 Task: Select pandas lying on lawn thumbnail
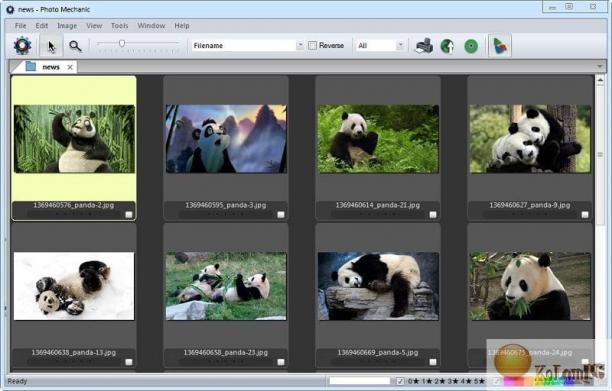(226, 286)
